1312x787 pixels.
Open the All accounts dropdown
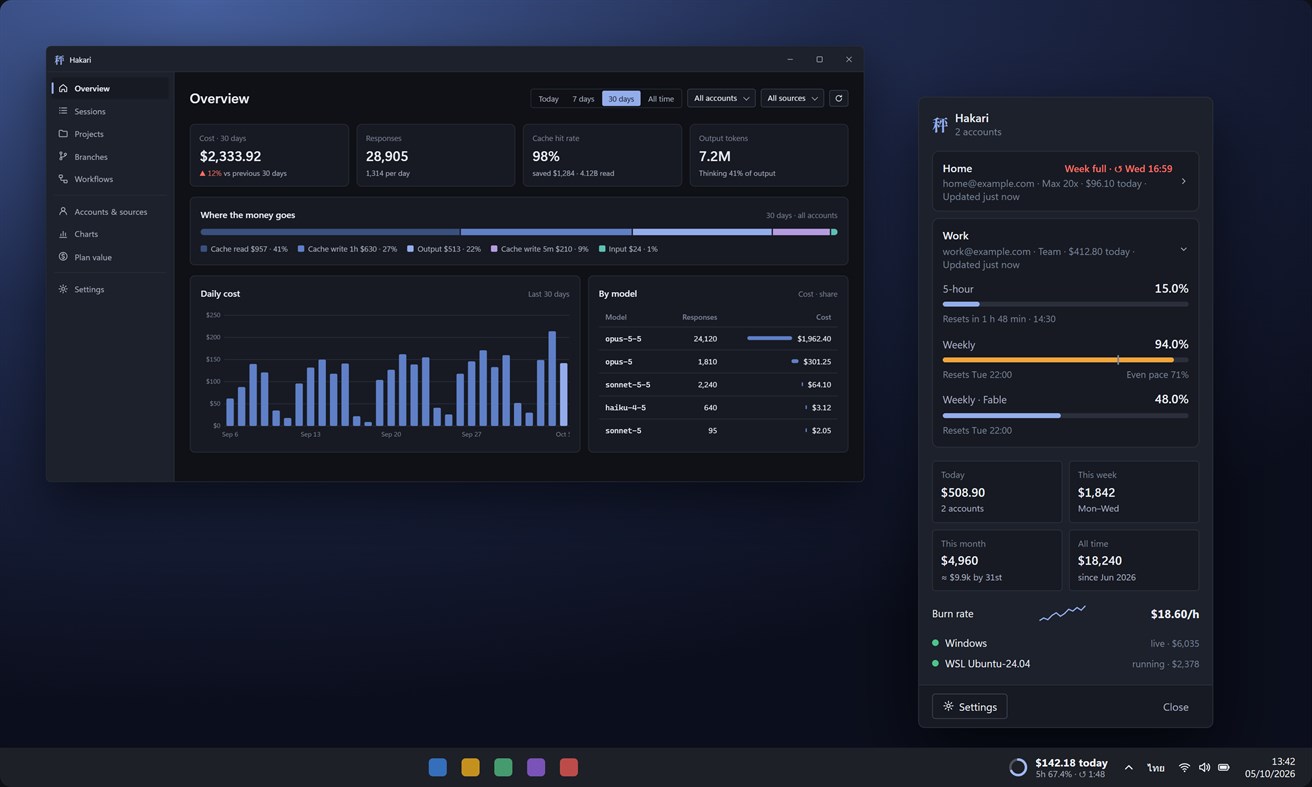click(721, 98)
